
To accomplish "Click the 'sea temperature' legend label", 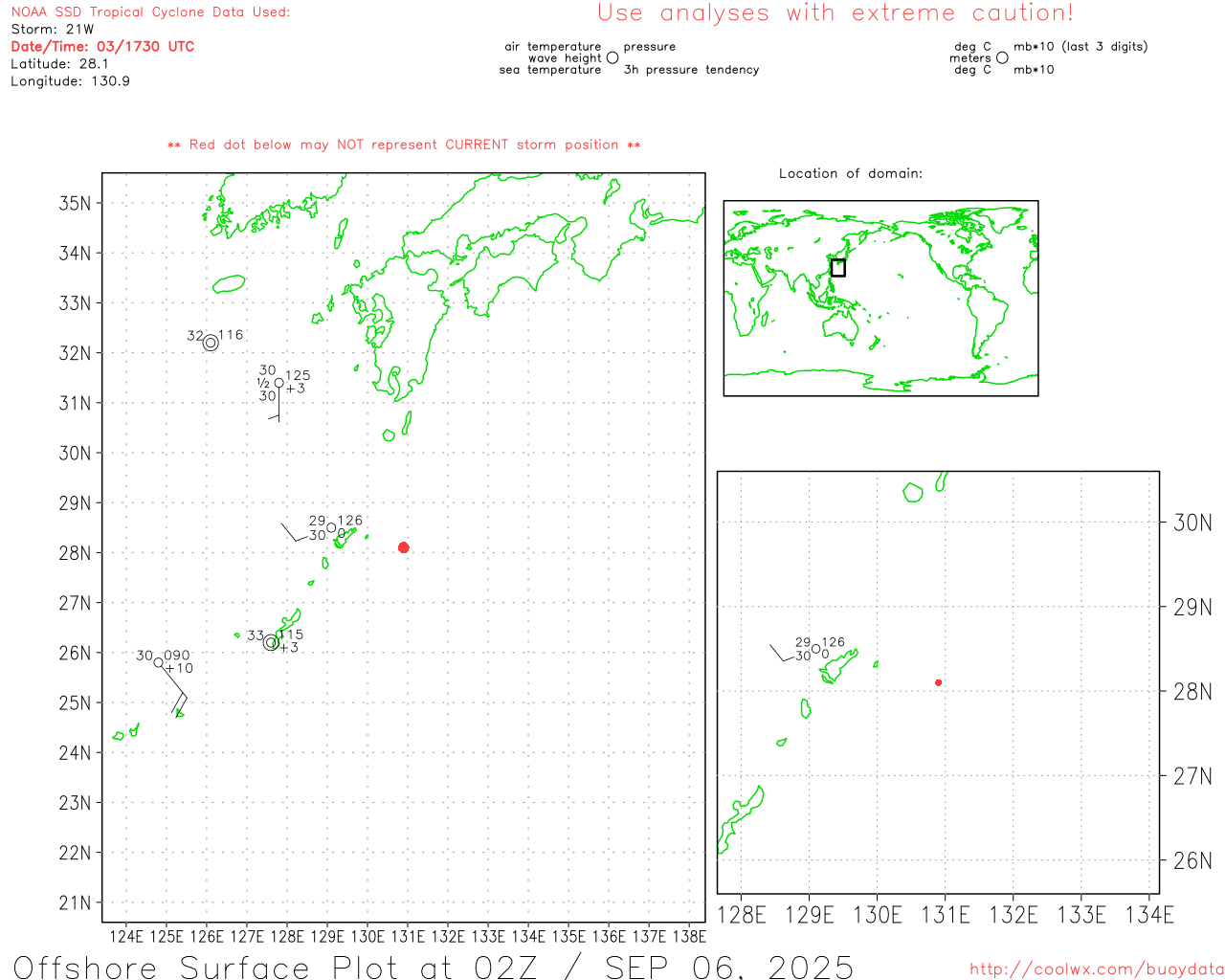I will pos(550,70).
